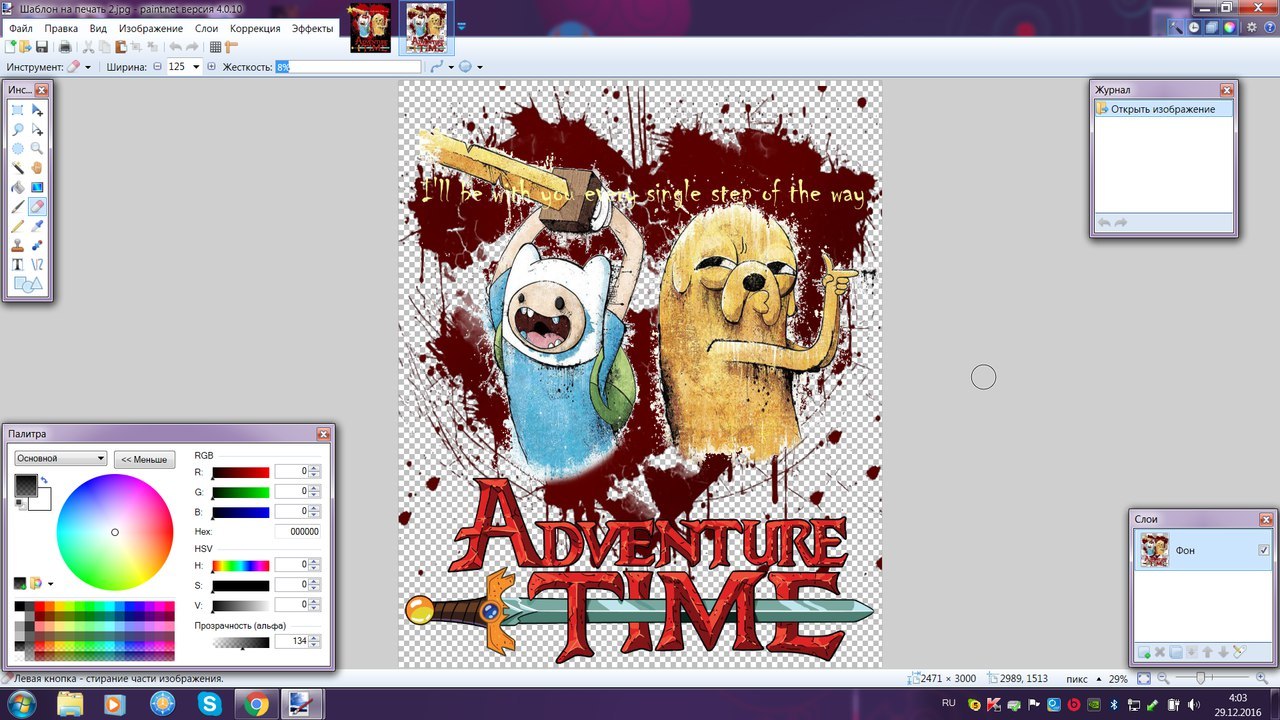Image resolution: width=1280 pixels, height=720 pixels.
Task: Select the Move Selection tool
Action: 37,130
